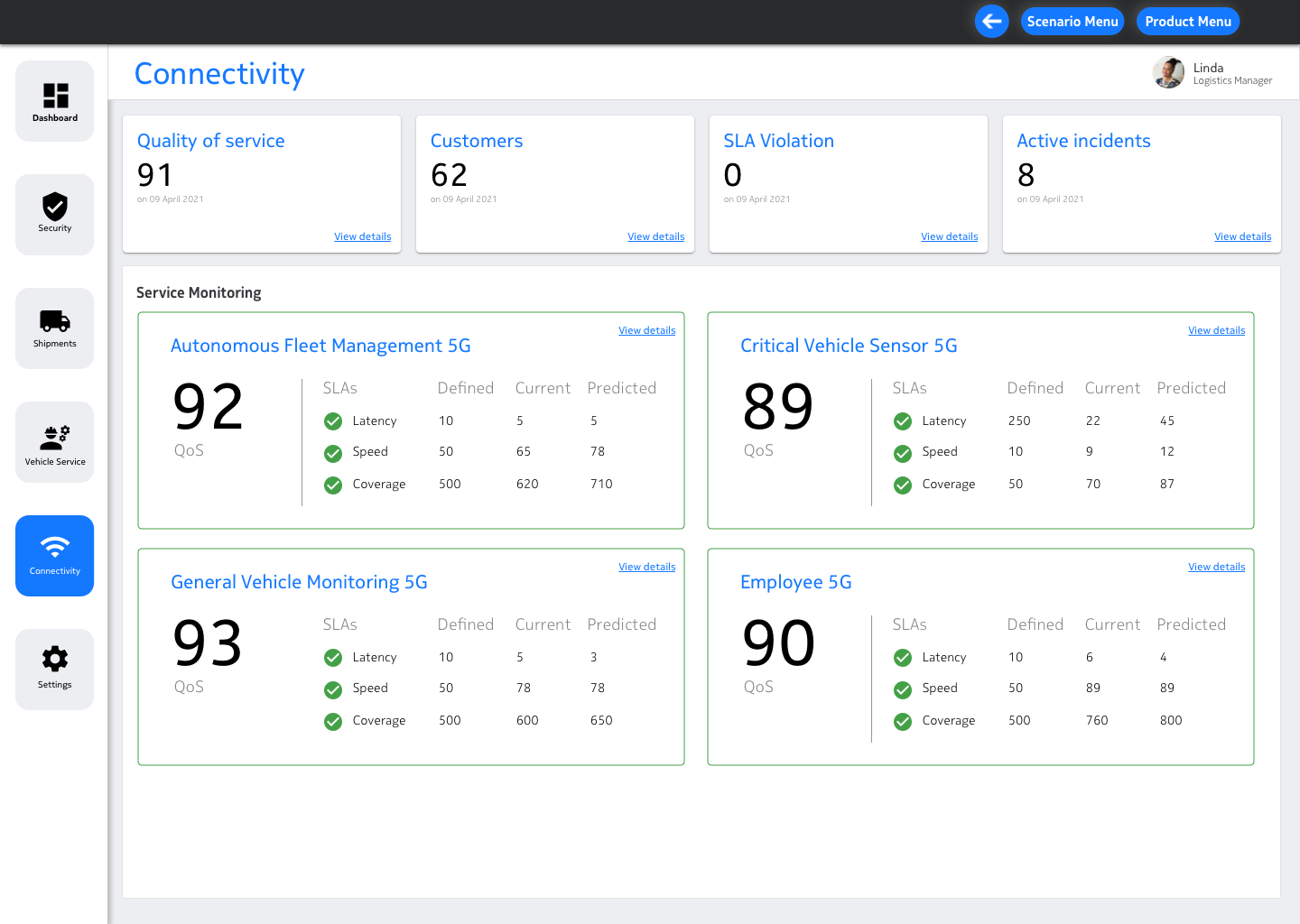Screen dimensions: 1300x924
Task: Click Latency check icon in Employee 5G
Action: [903, 658]
